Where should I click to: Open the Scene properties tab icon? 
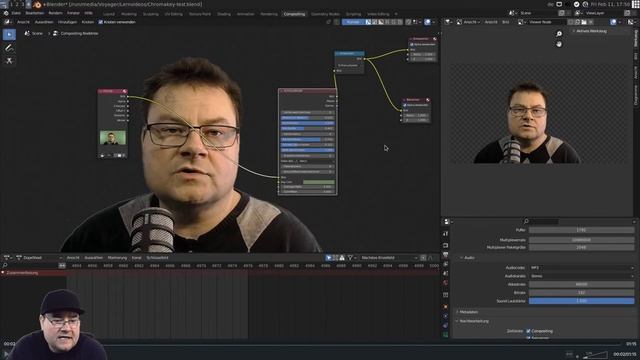(x=445, y=273)
